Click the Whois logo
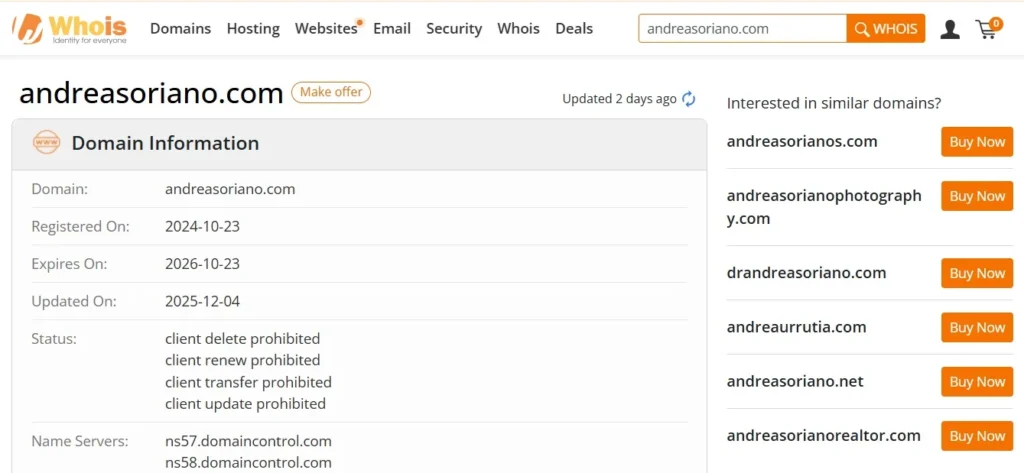This screenshot has height=473, width=1024. point(69,29)
